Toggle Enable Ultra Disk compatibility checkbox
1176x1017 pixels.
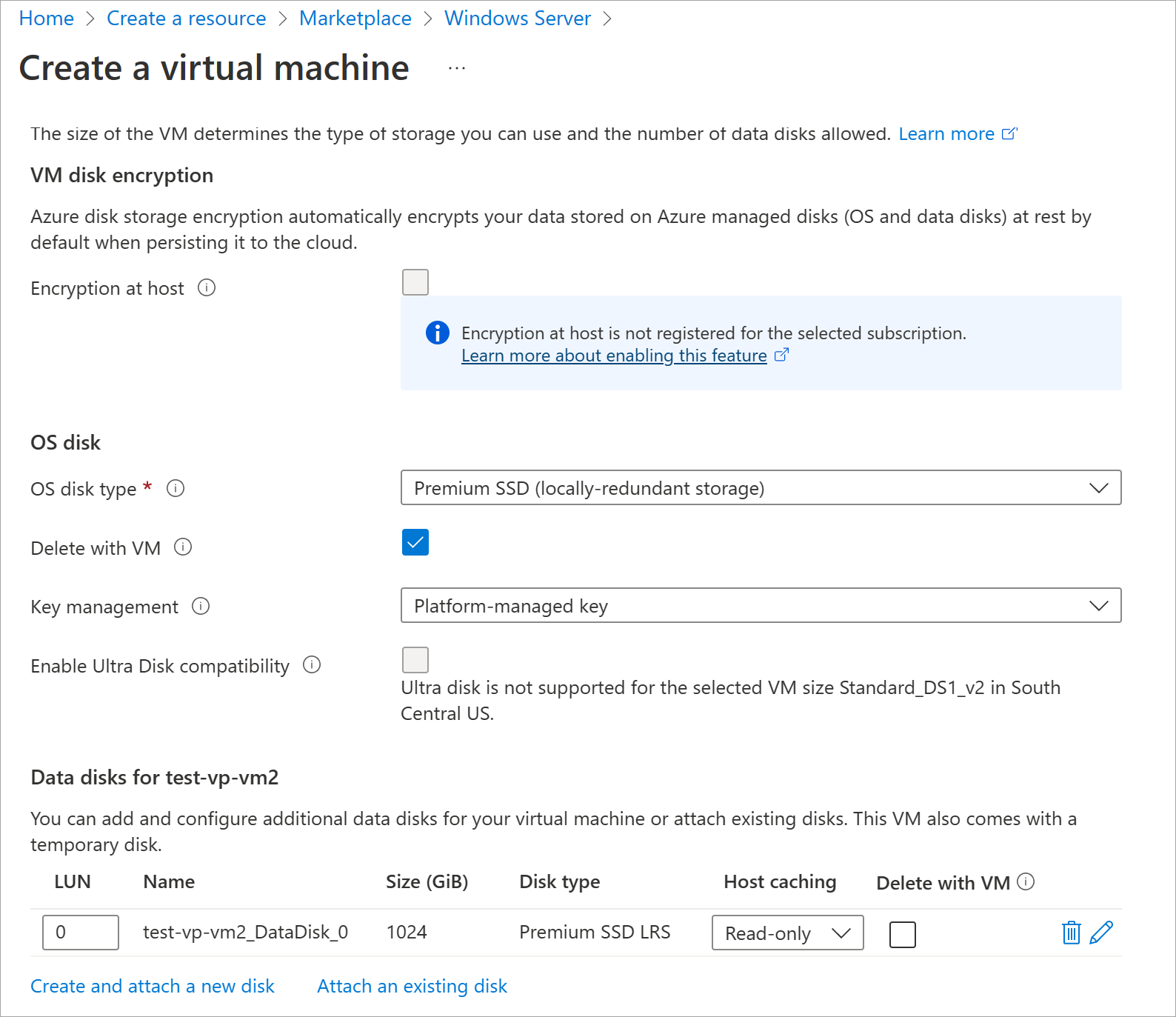click(415, 660)
